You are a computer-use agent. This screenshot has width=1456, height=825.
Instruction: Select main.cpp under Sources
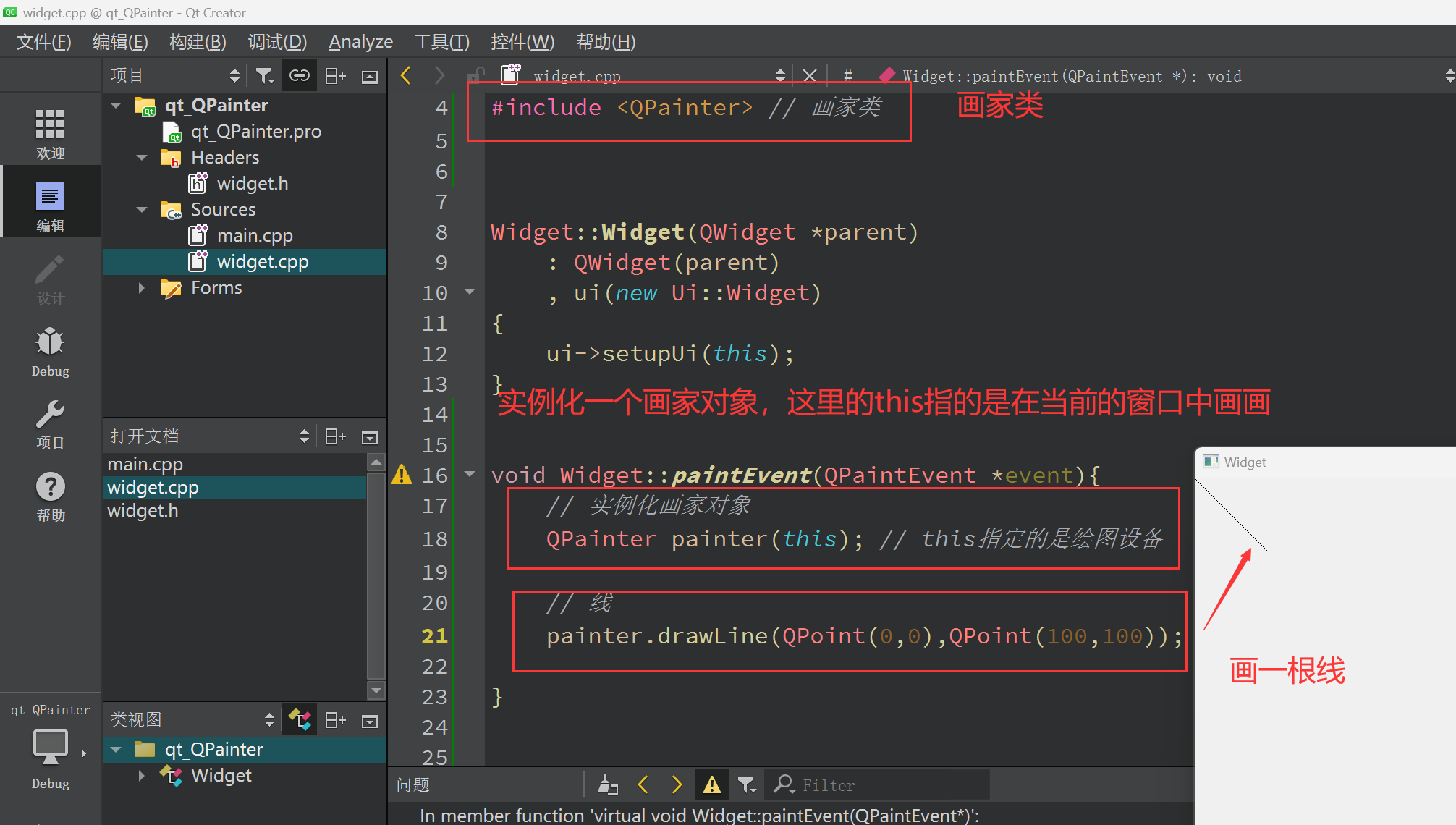(254, 236)
